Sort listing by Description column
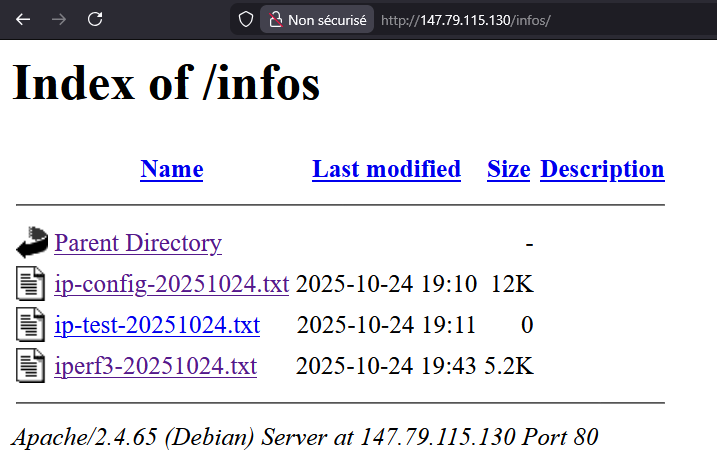Screen dimensions: 717x465 pyautogui.click(x=602, y=170)
